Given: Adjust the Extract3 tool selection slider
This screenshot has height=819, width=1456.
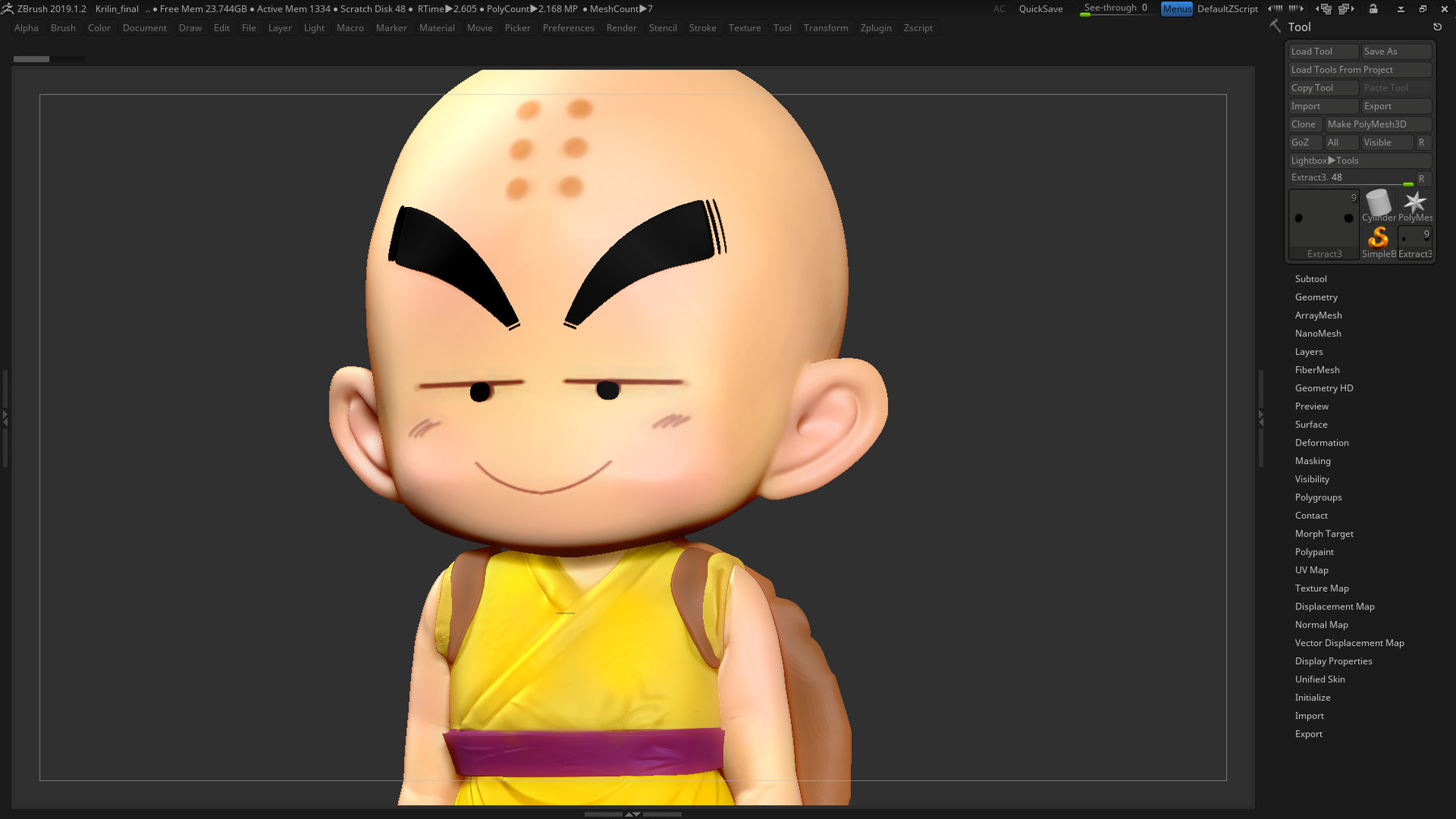Looking at the screenshot, I should 1351,179.
